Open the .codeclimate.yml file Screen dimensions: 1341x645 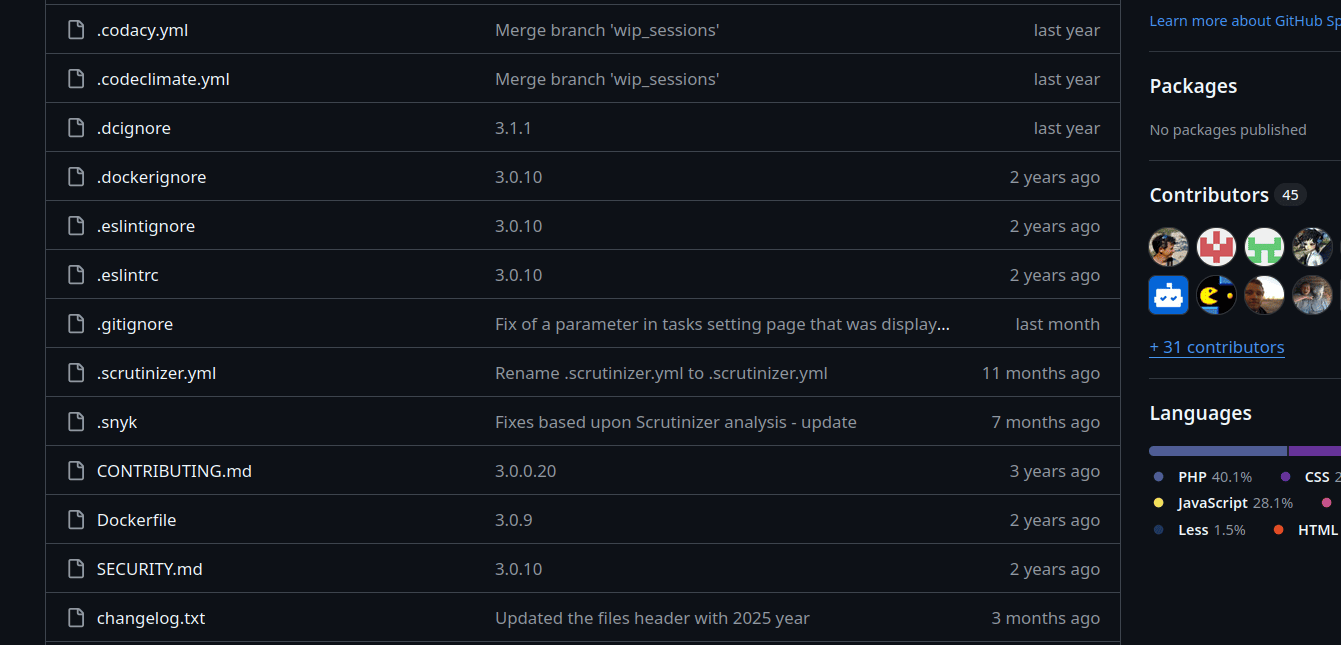point(163,79)
